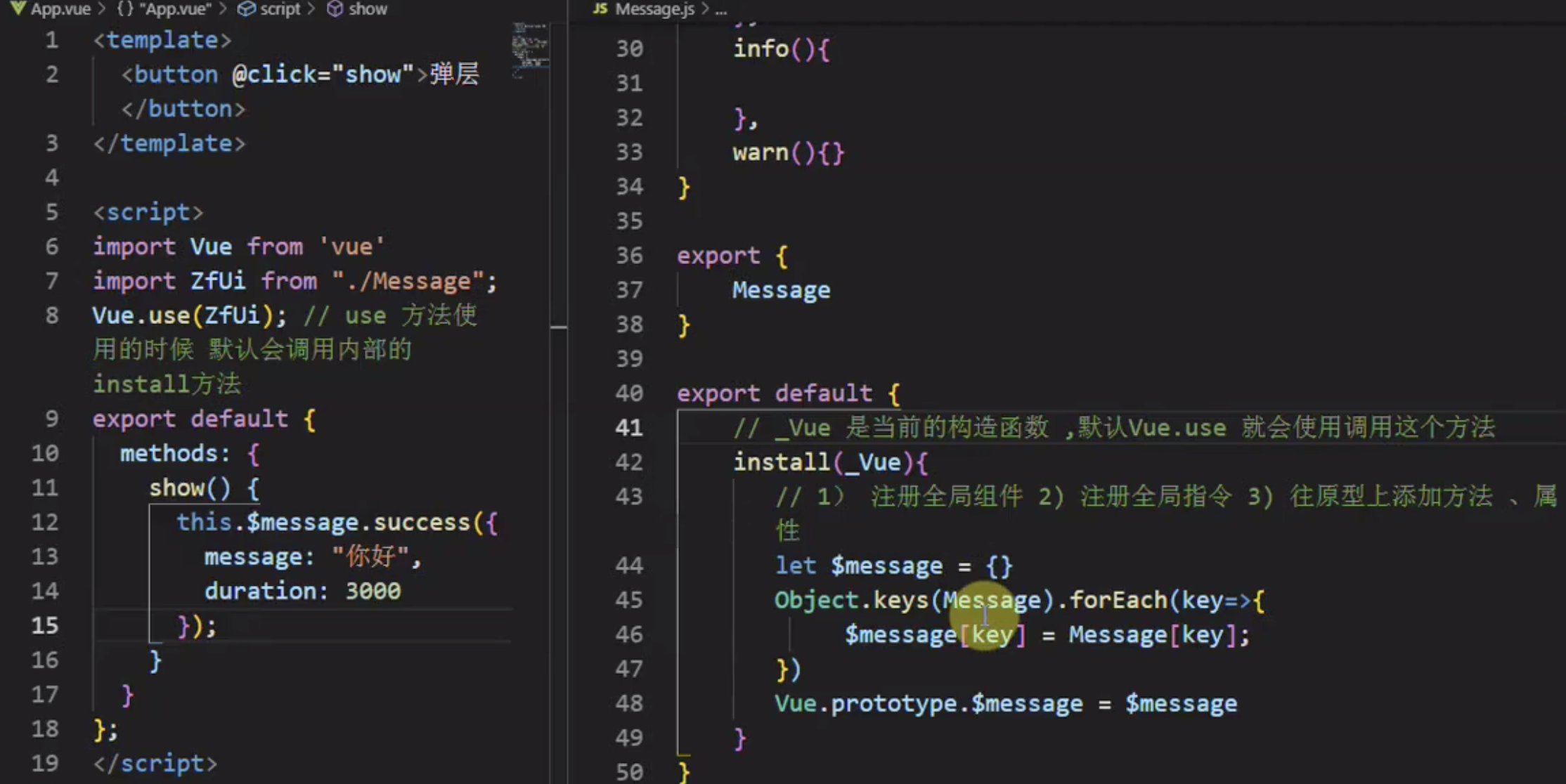Click the curly braces "App.vue" breadcrumb symbol
Image resolution: width=1566 pixels, height=784 pixels.
(x=125, y=8)
